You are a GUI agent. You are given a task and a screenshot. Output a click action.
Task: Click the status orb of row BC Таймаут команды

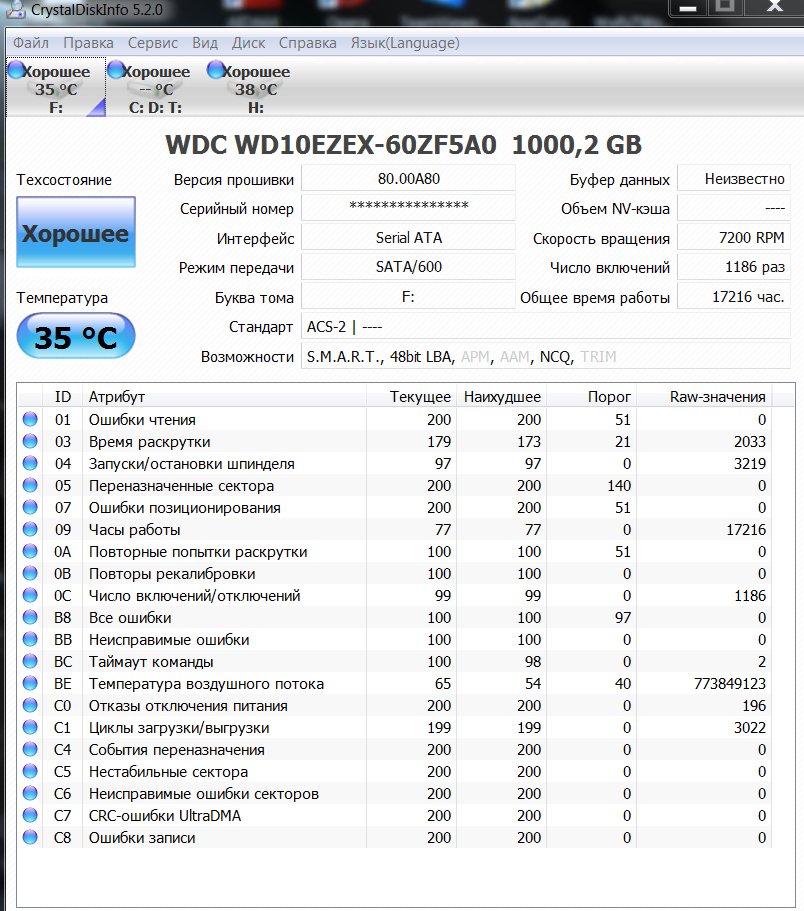tap(30, 661)
